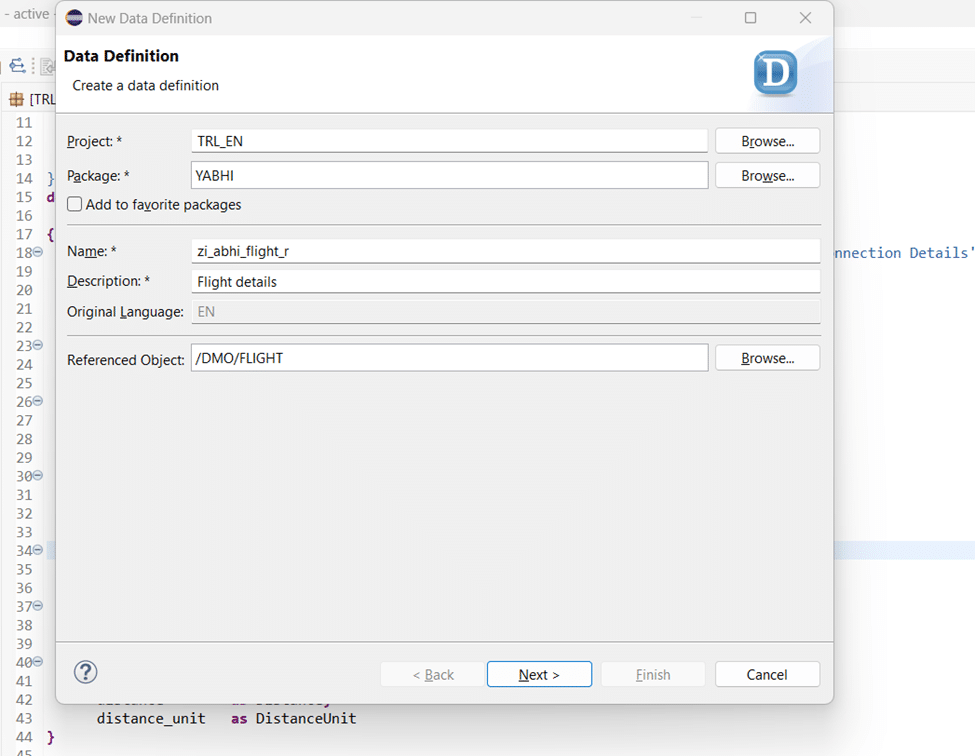This screenshot has width=975, height=756.
Task: Click the table icon on the TRL editor tab
Action: 16,100
